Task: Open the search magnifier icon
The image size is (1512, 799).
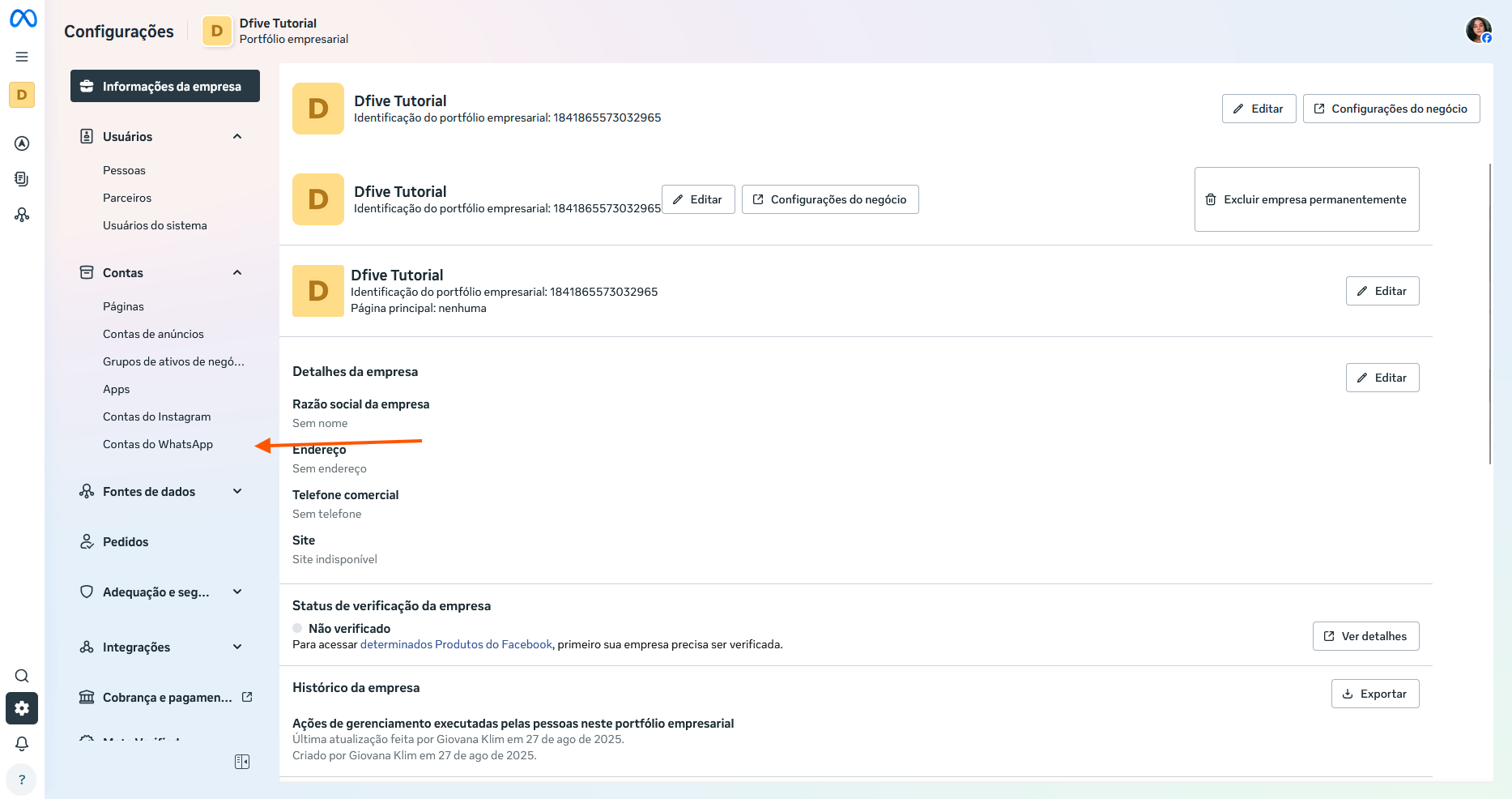Action: 22,676
